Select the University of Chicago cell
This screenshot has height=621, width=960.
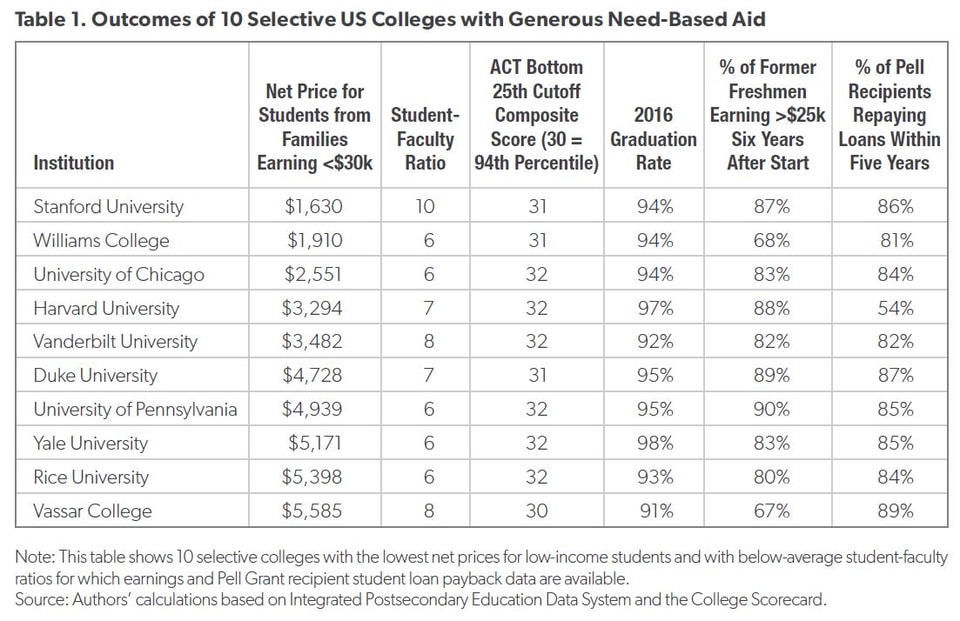click(x=118, y=275)
